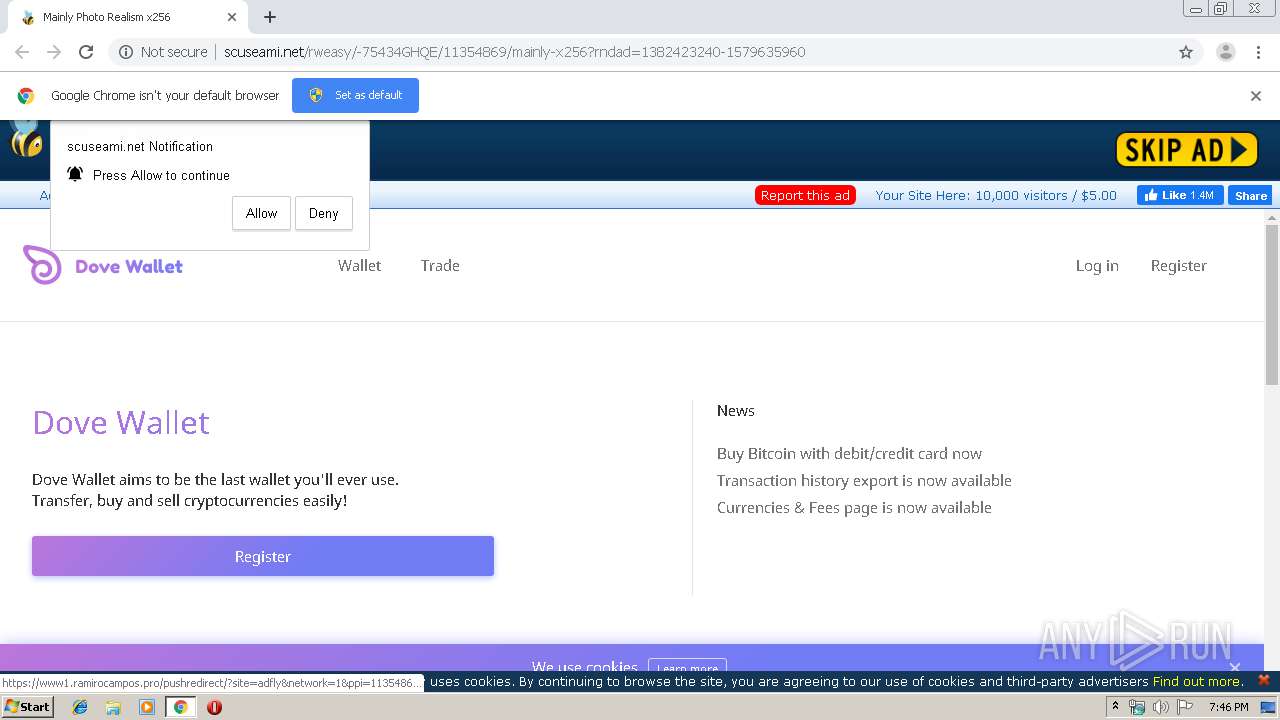Viewport: 1280px width, 720px height.
Task: Dismiss the default browser infobar
Action: point(1256,96)
